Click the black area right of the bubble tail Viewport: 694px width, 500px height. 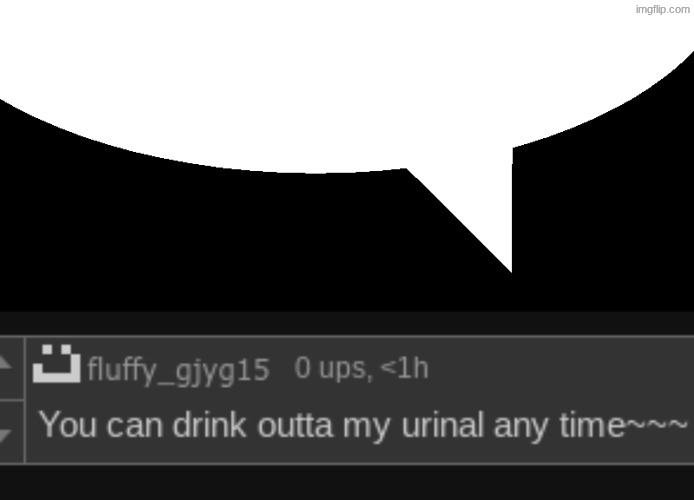tap(603, 221)
